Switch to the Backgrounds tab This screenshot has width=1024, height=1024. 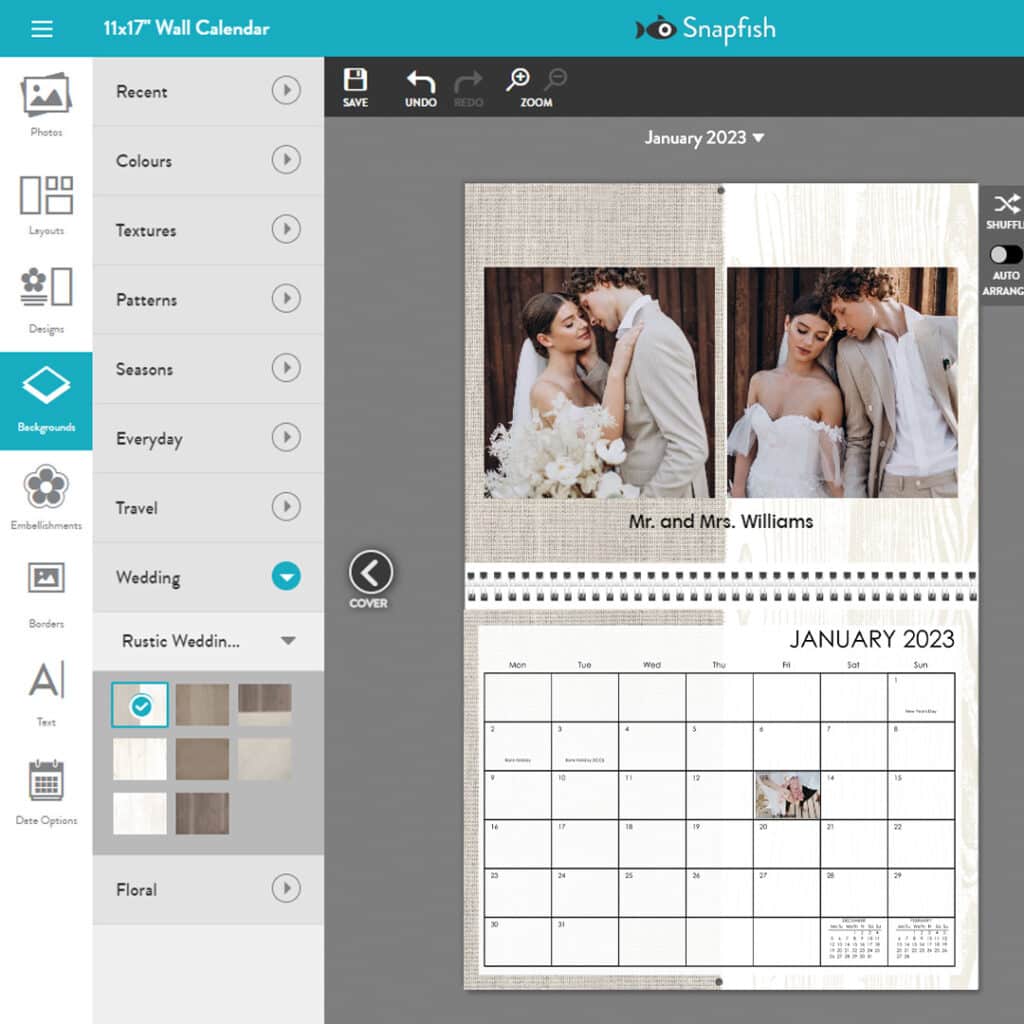(x=45, y=398)
